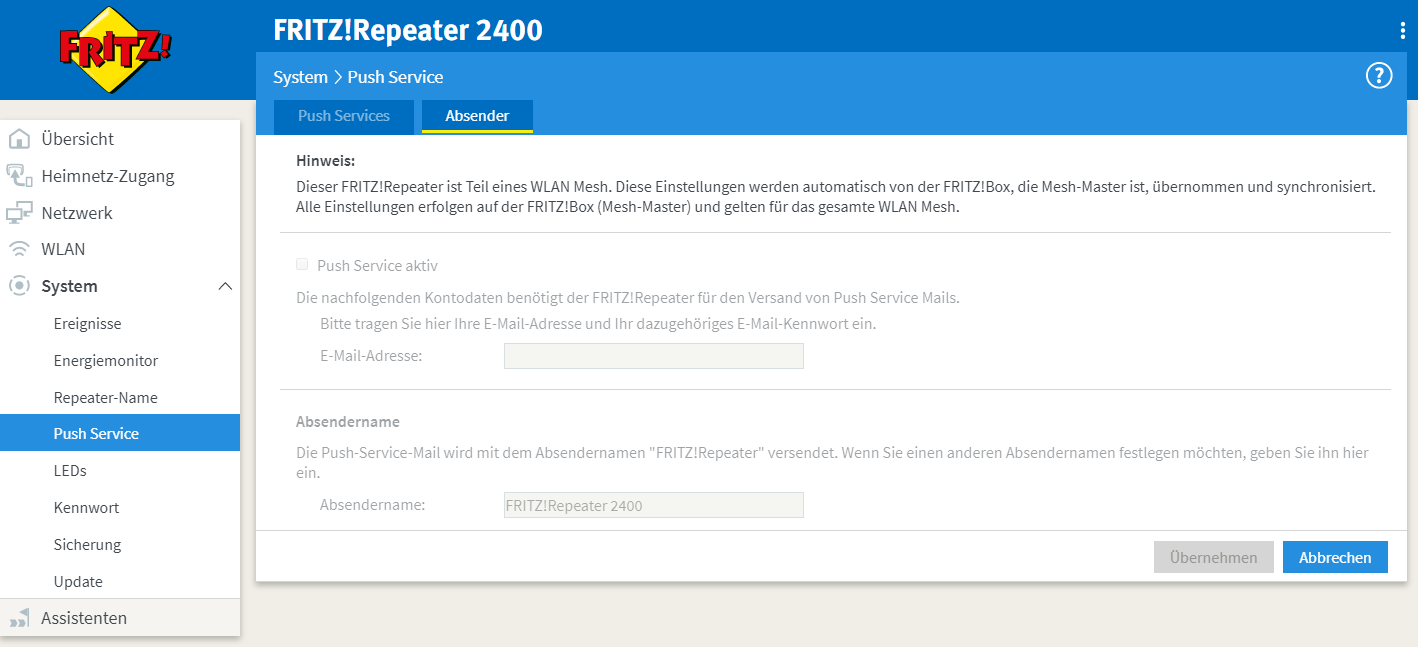Click the Absendername input field
The image size is (1418, 647).
coord(654,505)
